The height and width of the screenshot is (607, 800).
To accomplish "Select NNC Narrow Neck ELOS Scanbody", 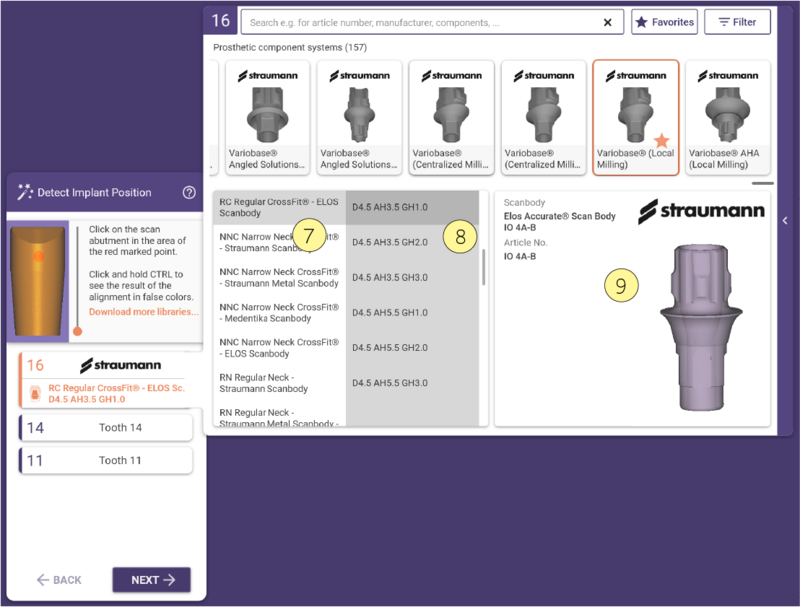I will (280, 348).
